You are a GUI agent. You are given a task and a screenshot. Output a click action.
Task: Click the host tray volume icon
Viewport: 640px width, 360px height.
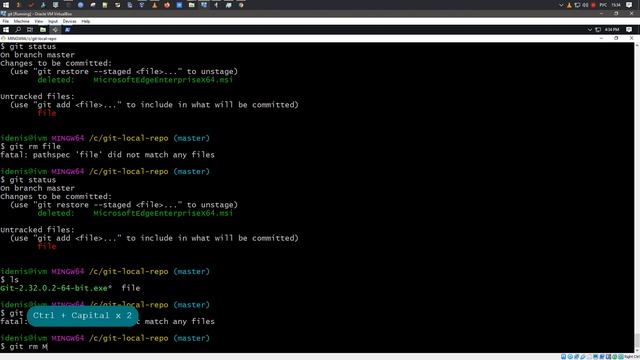click(x=585, y=5)
